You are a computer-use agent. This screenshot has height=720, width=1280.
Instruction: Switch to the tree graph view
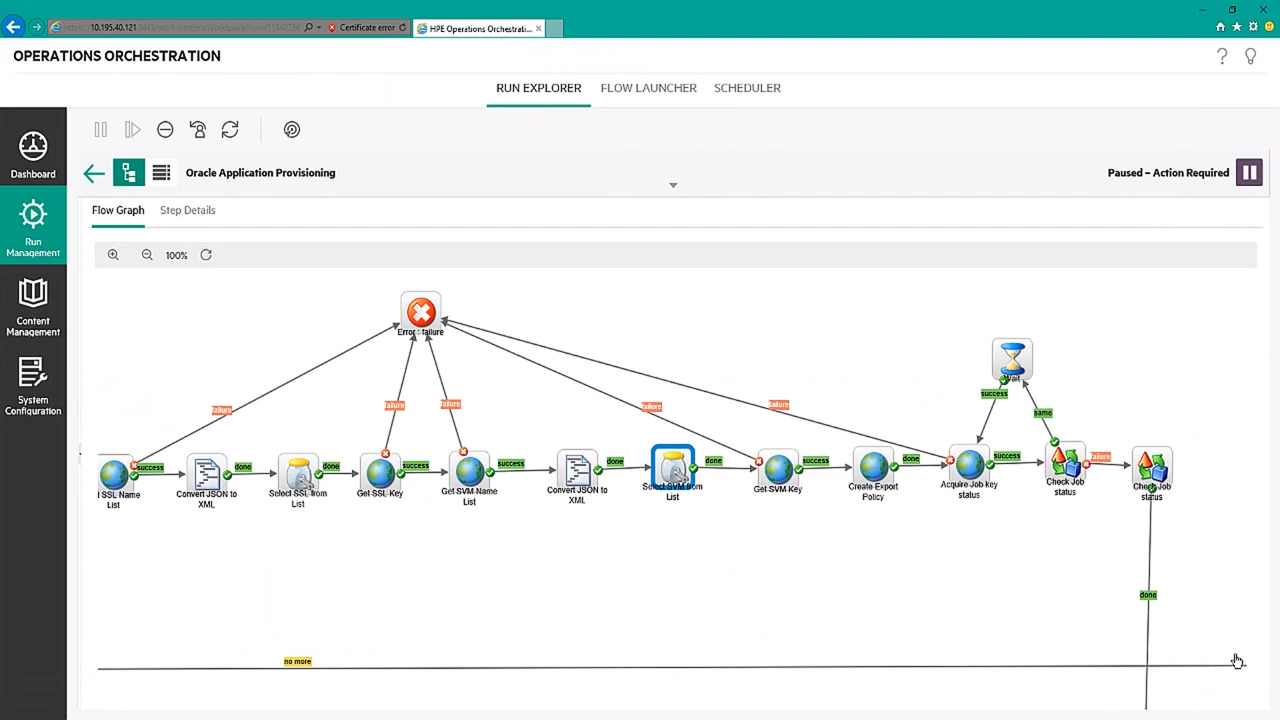click(128, 173)
